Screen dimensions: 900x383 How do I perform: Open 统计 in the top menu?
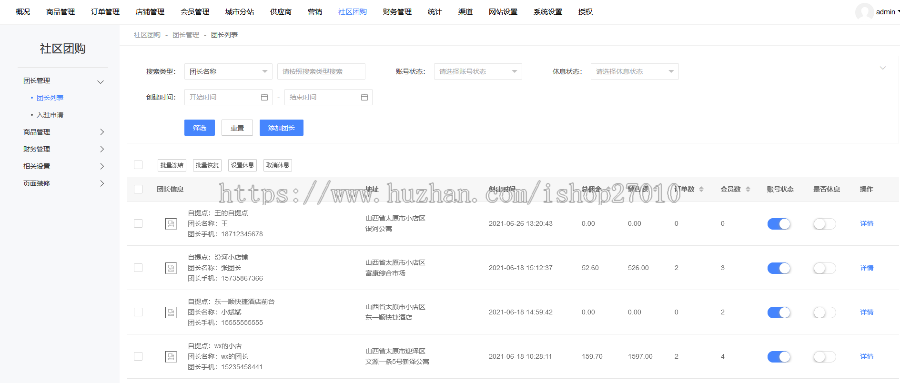[435, 11]
